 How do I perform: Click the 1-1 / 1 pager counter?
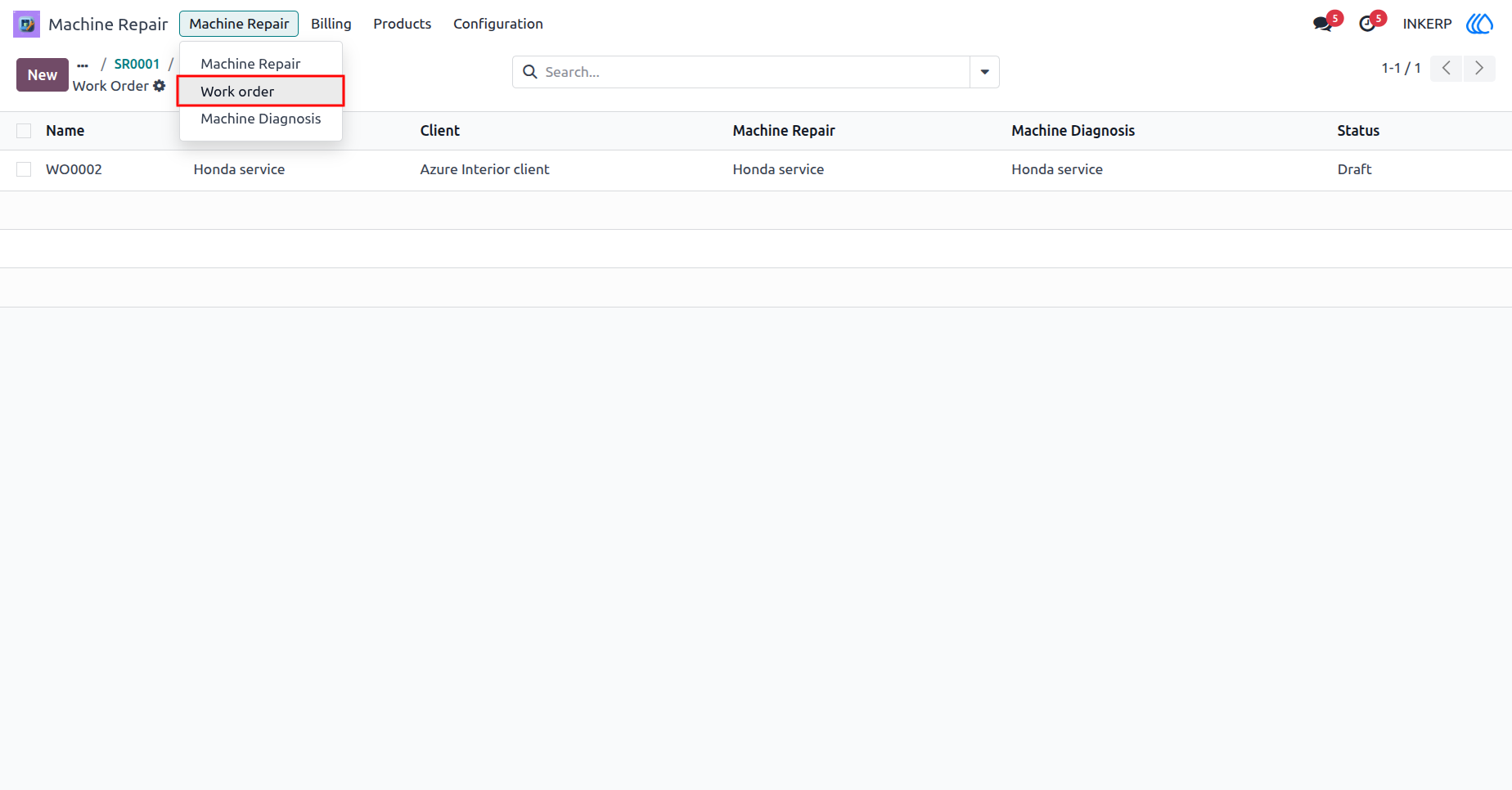pos(1401,69)
